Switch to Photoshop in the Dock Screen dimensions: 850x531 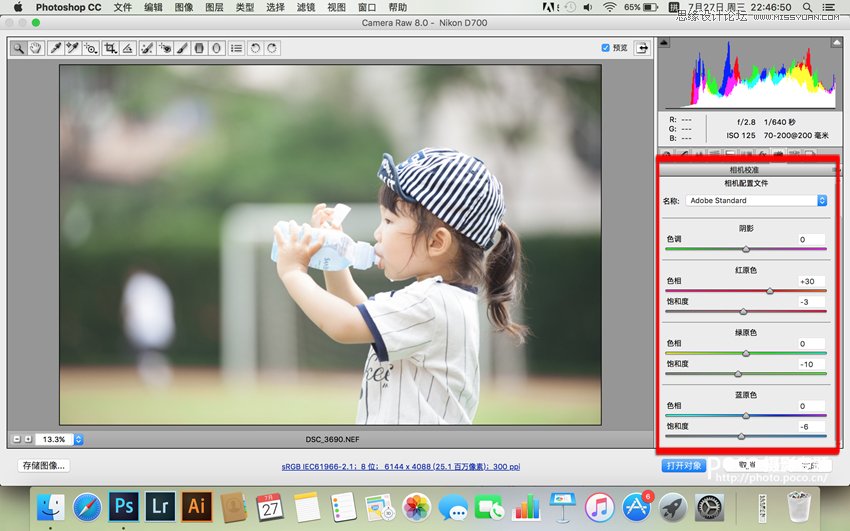pos(124,506)
